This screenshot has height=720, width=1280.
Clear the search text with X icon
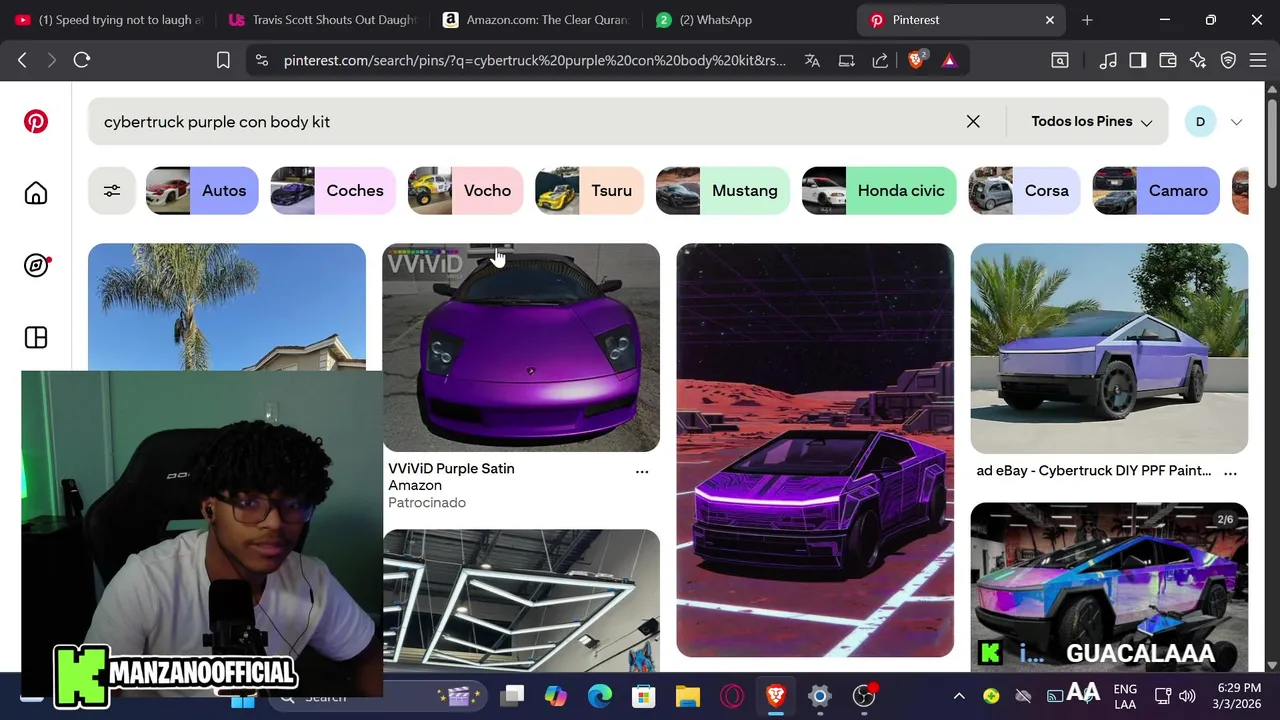(973, 121)
